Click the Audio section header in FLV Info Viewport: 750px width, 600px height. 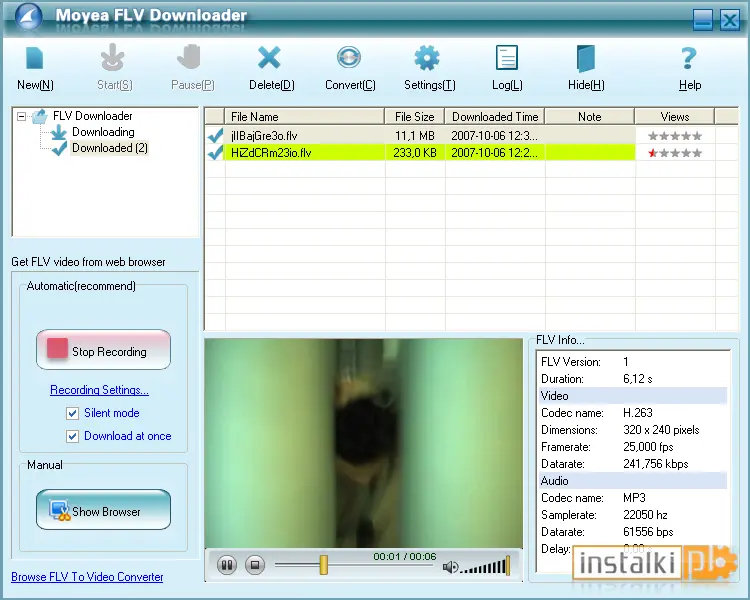pyautogui.click(x=633, y=481)
